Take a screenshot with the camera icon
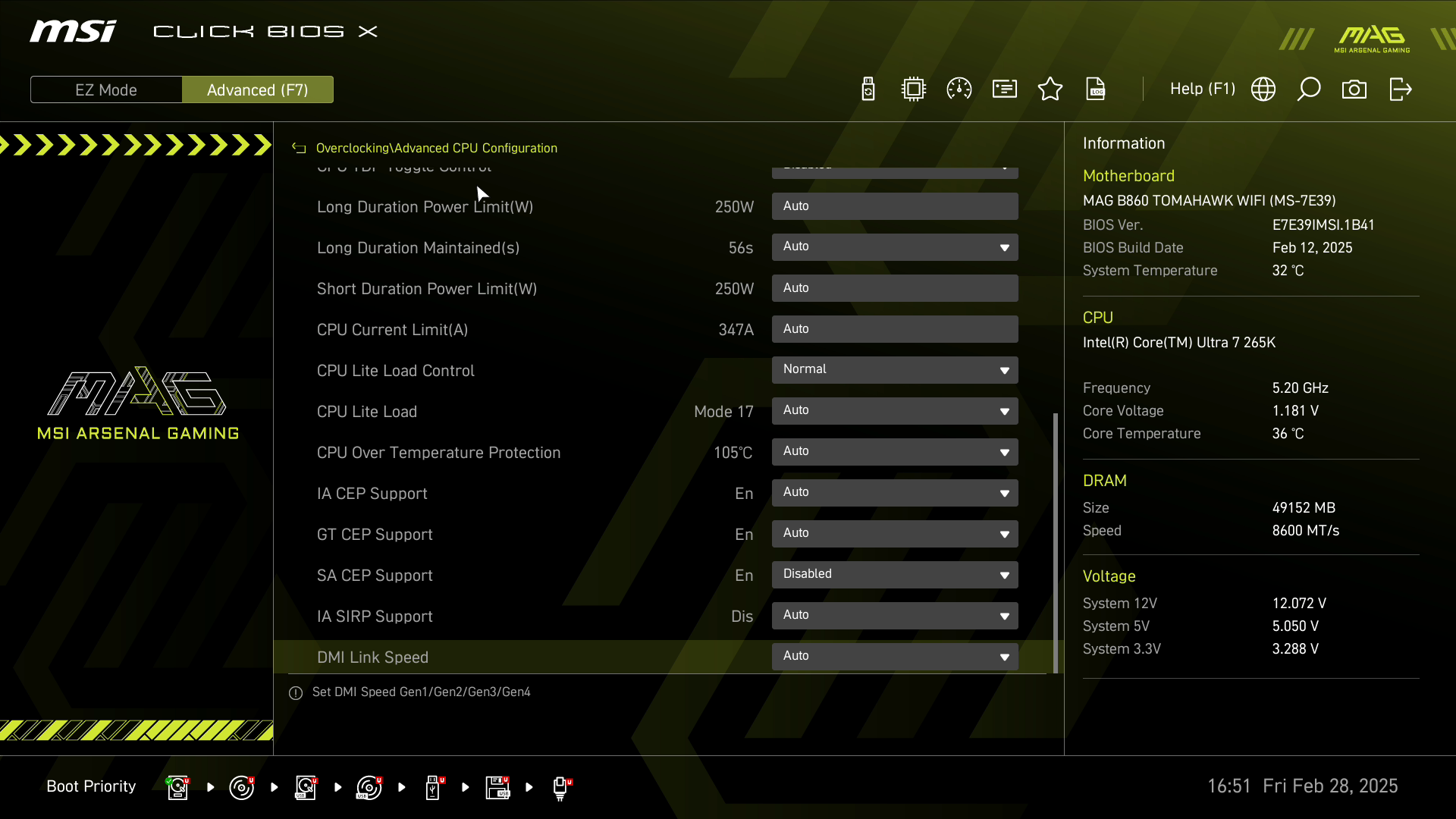The width and height of the screenshot is (1456, 819). tap(1354, 89)
